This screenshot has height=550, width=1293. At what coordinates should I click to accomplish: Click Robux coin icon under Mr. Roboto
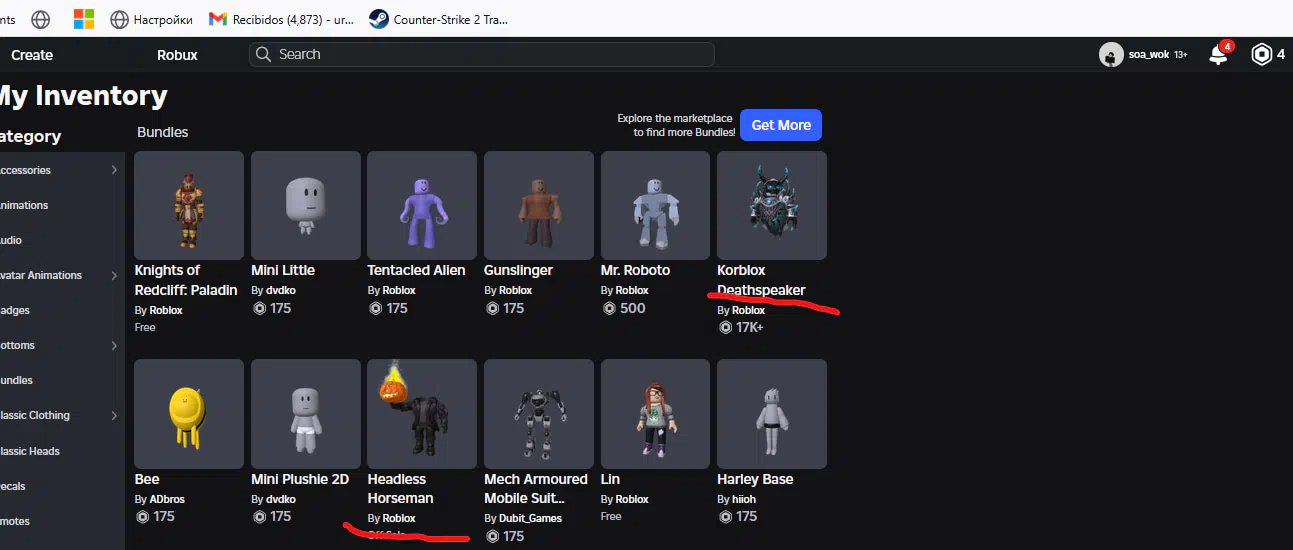click(609, 308)
